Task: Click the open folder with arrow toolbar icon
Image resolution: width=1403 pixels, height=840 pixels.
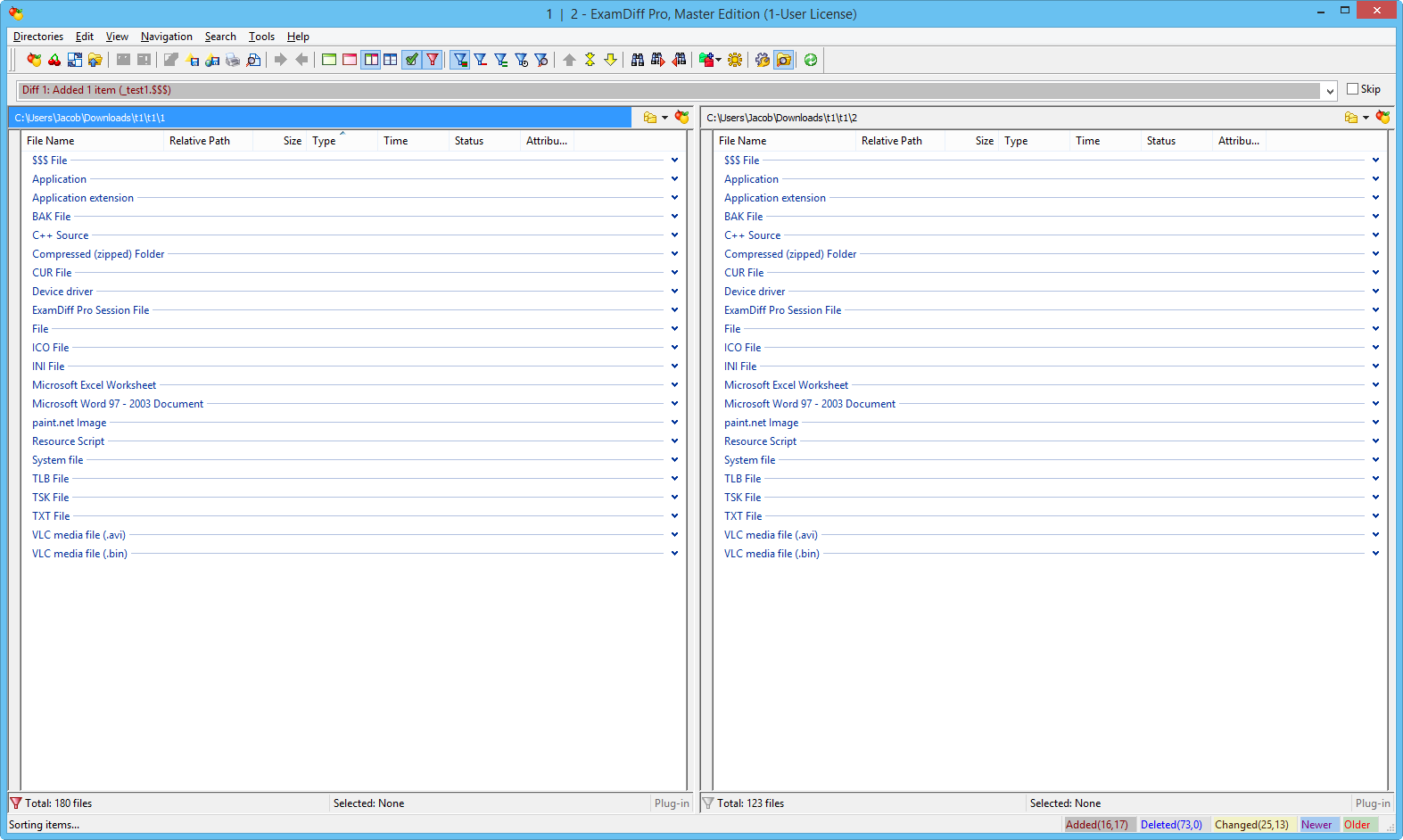Action: (x=95, y=60)
